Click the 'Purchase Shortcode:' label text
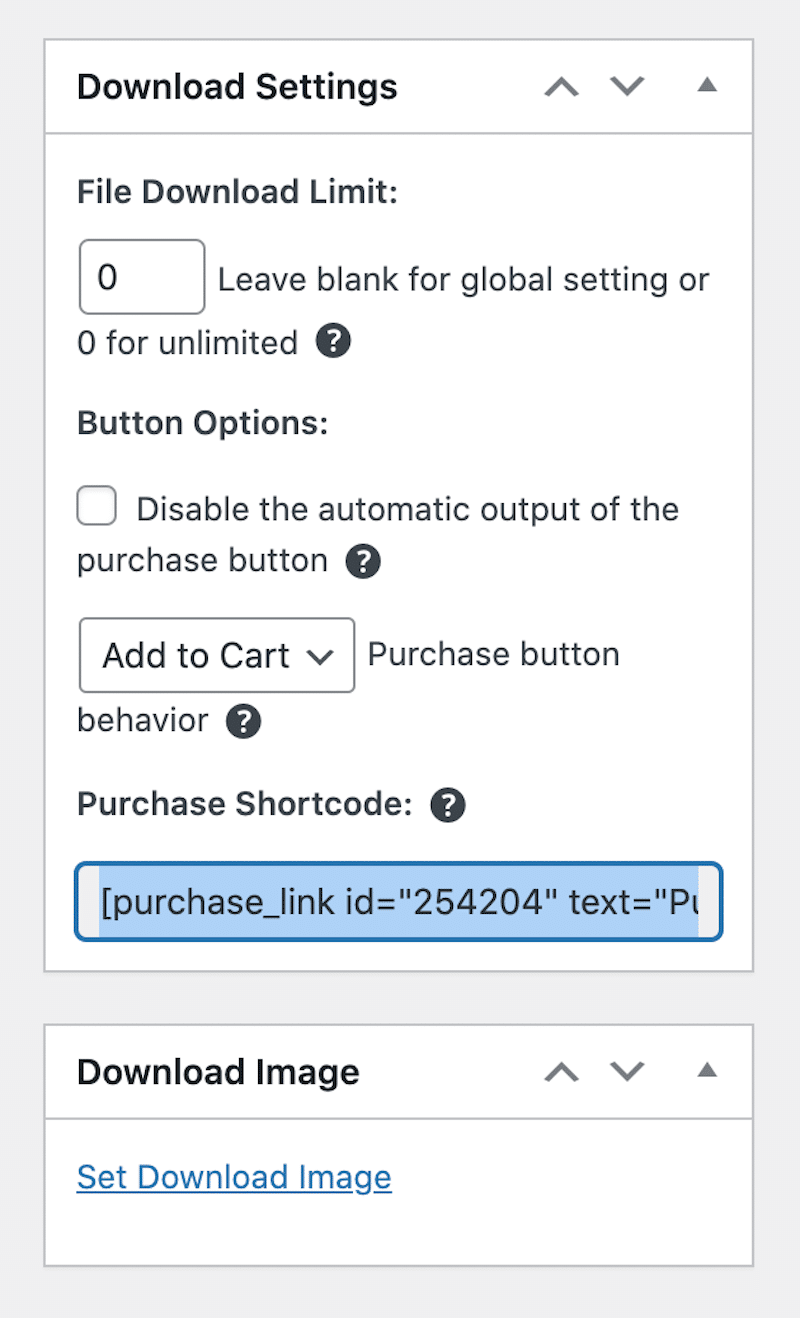 coord(244,805)
